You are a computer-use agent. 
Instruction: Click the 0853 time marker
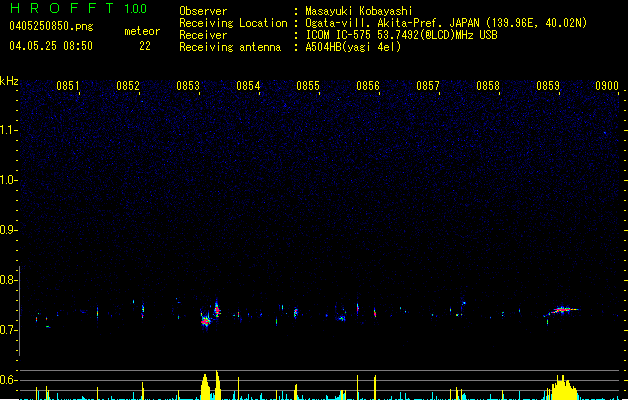[188, 86]
